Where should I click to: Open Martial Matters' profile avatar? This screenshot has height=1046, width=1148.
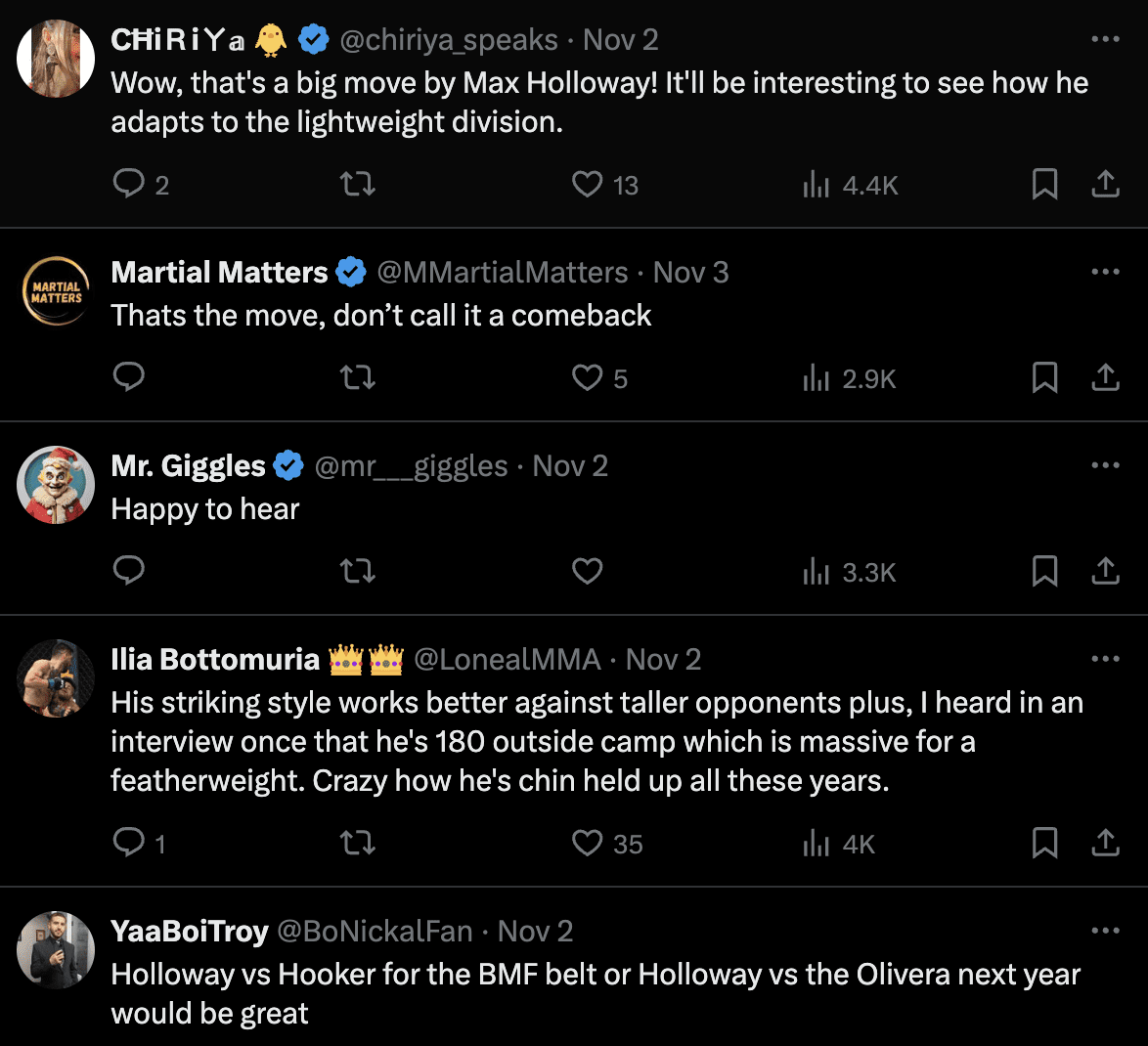coord(56,291)
